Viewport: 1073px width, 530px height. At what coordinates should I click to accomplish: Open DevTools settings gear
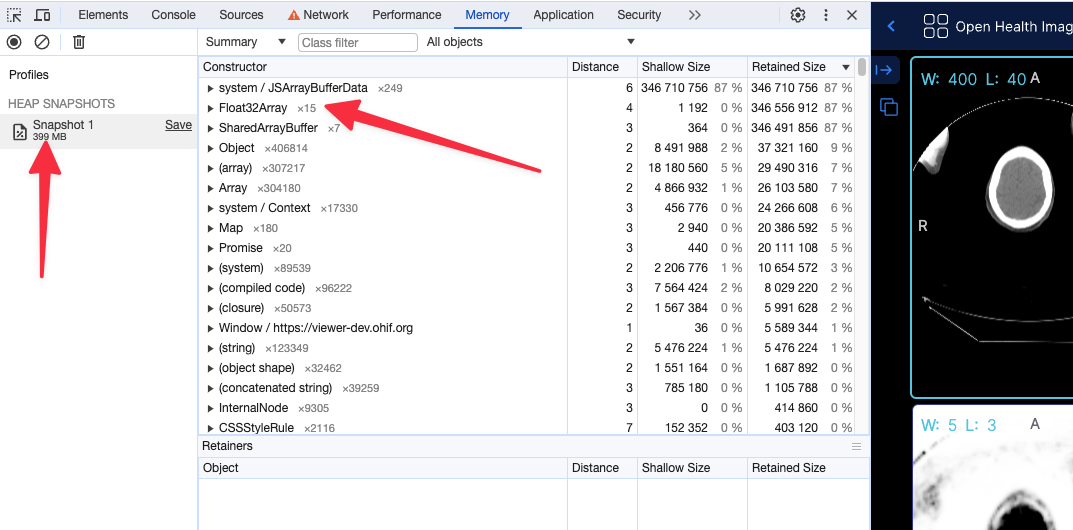point(798,15)
